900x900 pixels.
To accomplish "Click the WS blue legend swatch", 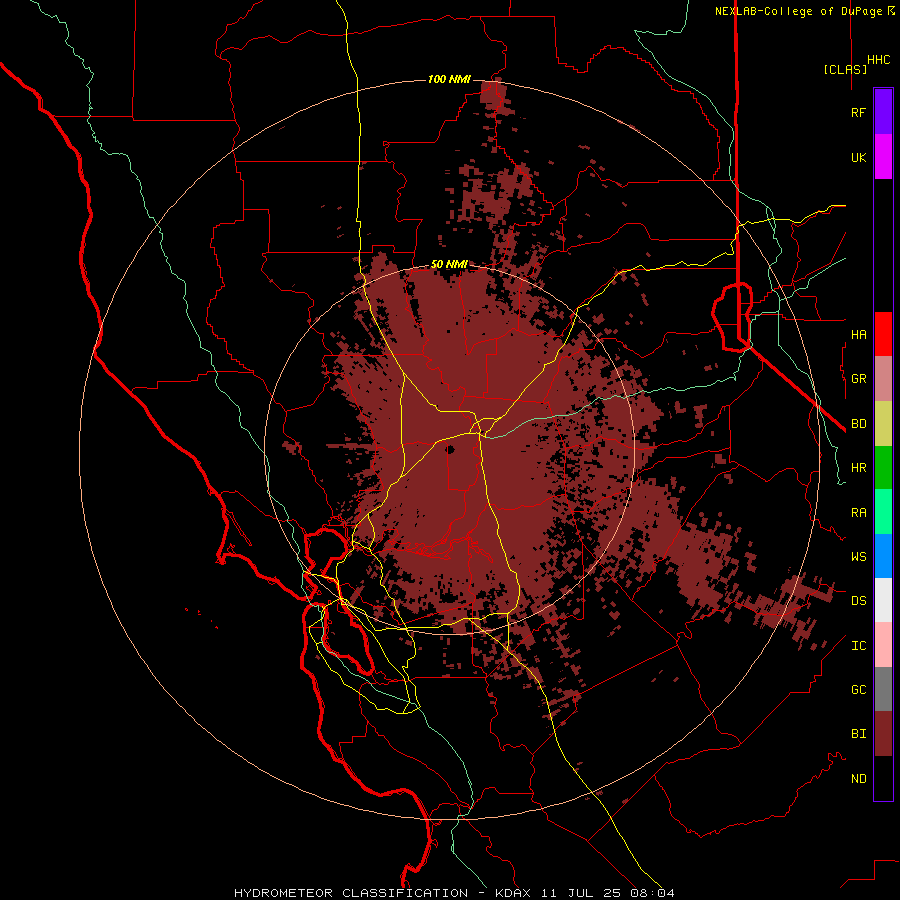I will [x=883, y=556].
